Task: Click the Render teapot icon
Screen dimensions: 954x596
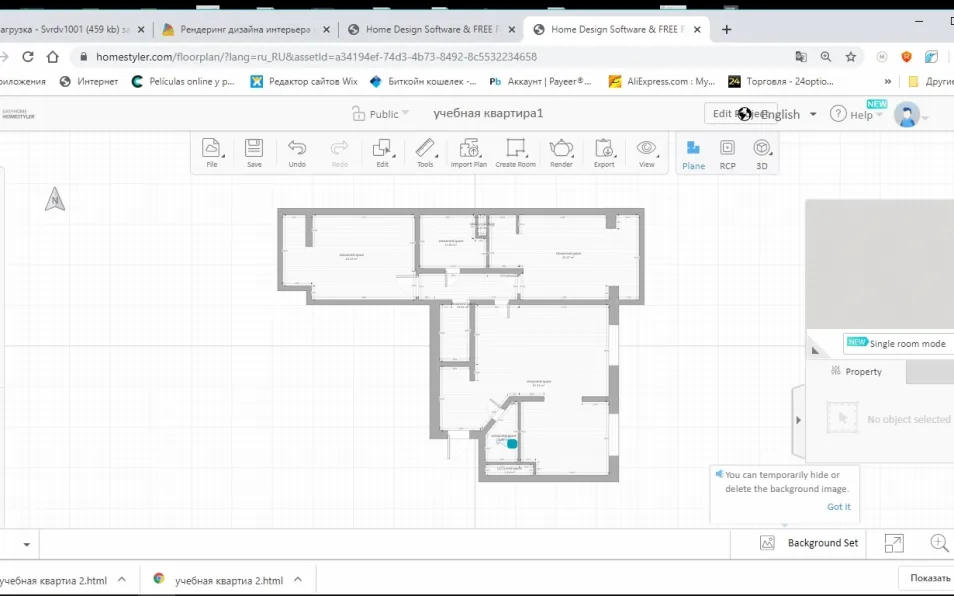Action: pyautogui.click(x=561, y=152)
